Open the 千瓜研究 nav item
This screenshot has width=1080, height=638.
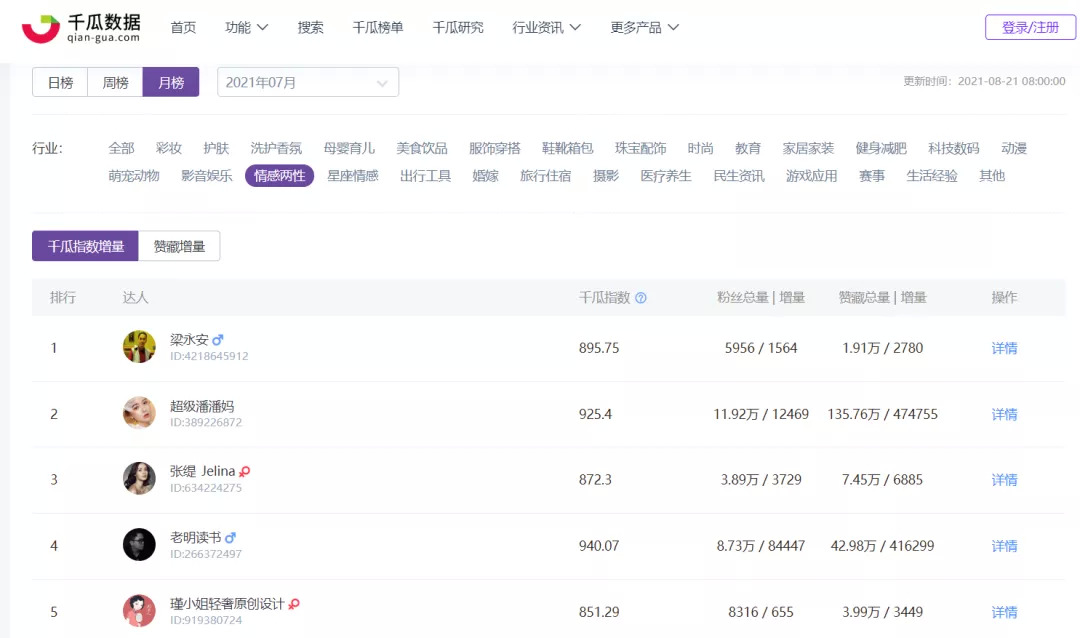click(458, 28)
